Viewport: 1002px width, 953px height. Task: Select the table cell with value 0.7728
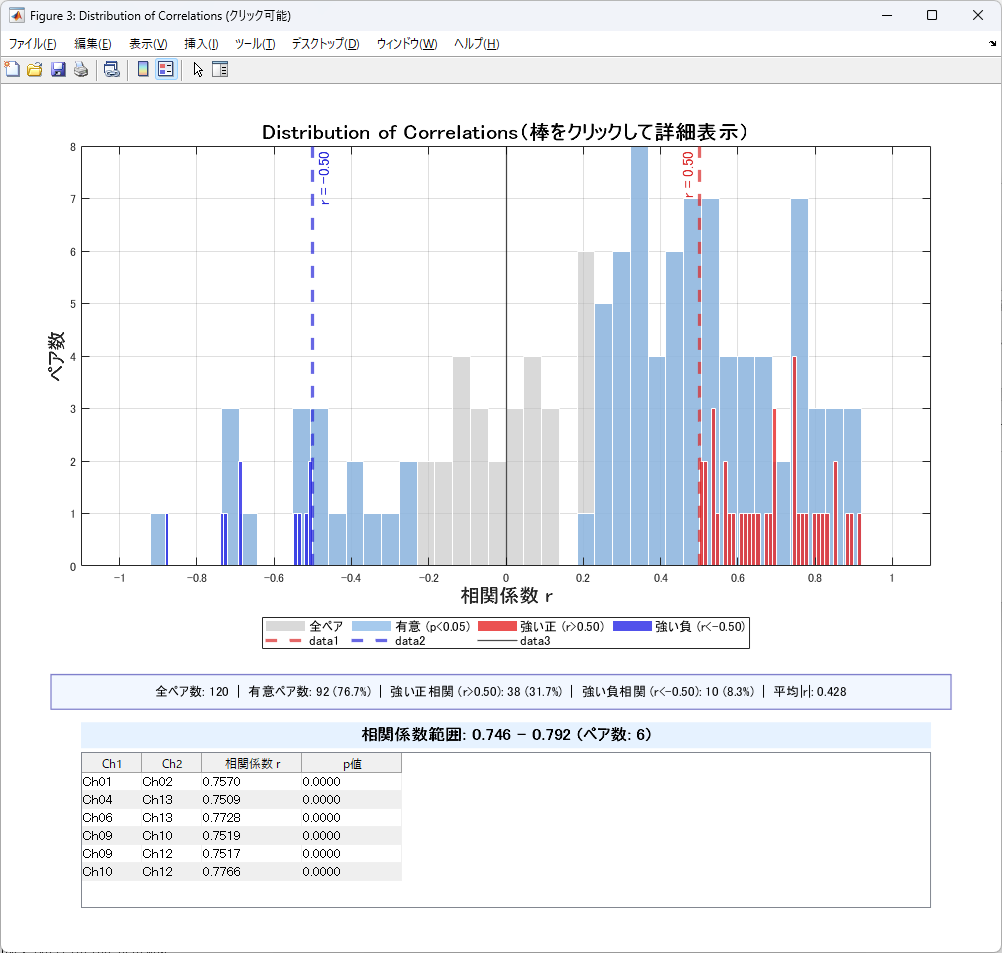(x=222, y=817)
